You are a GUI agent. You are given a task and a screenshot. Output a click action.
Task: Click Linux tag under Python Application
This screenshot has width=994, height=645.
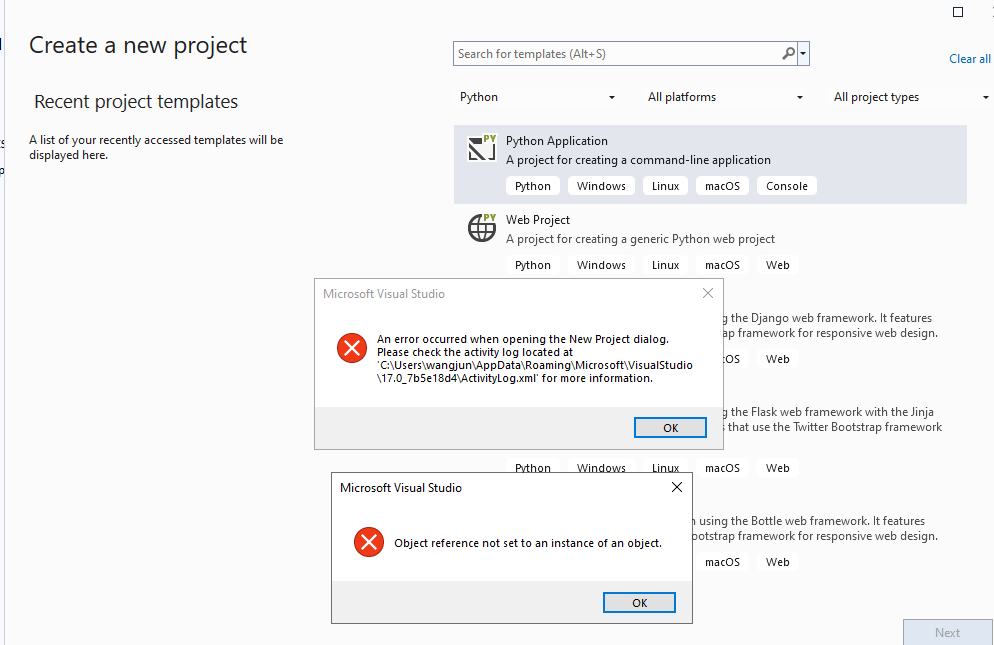point(665,186)
